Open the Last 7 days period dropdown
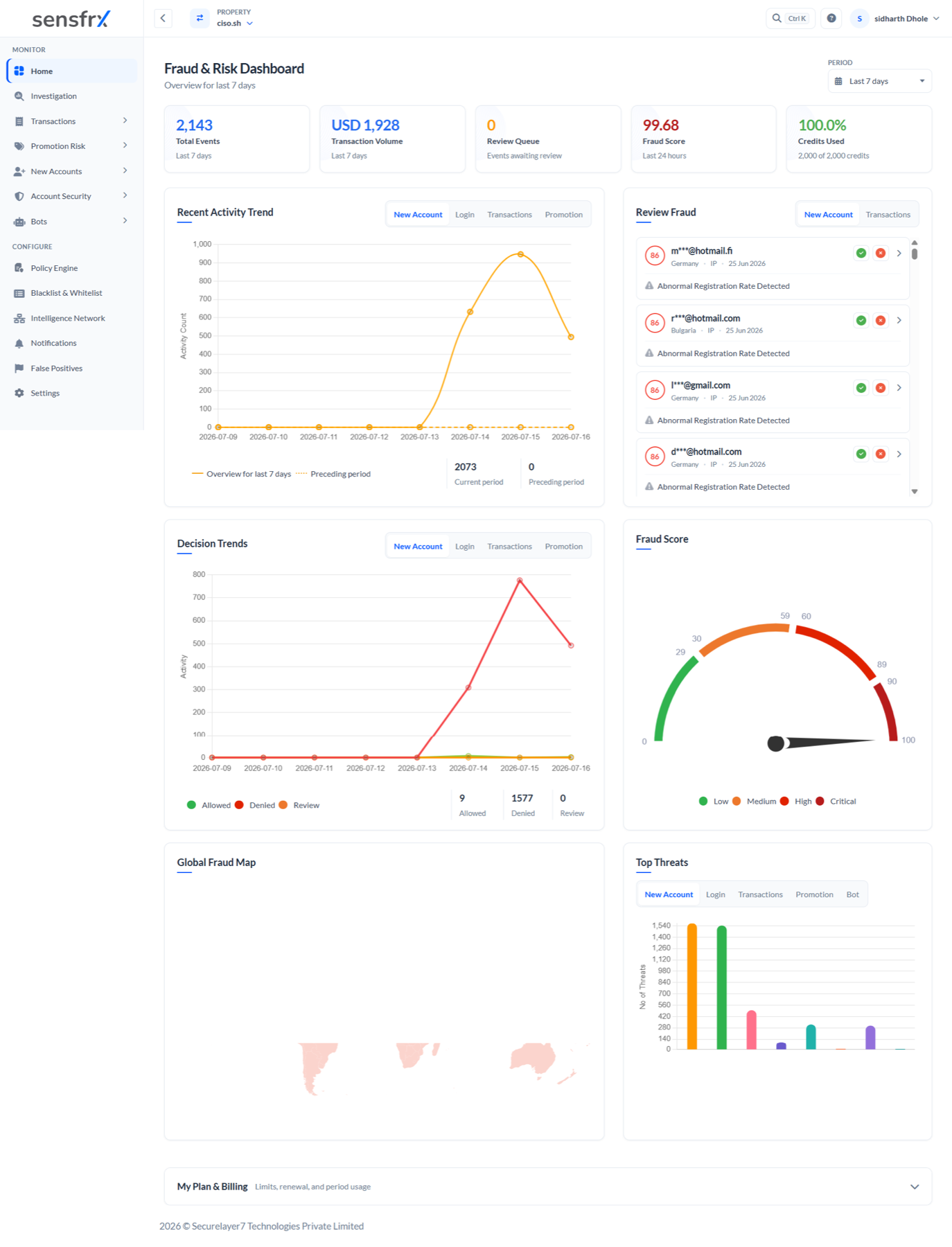This screenshot has height=1247, width=952. click(879, 81)
